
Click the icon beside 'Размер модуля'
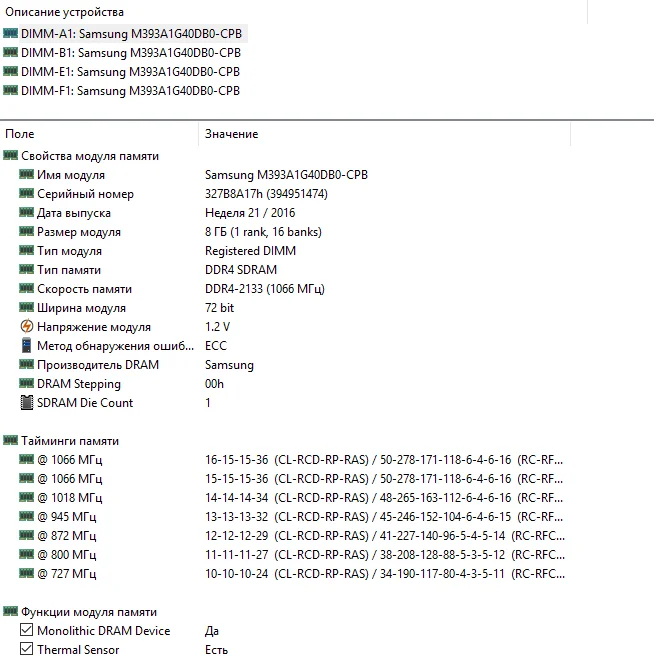[26, 232]
